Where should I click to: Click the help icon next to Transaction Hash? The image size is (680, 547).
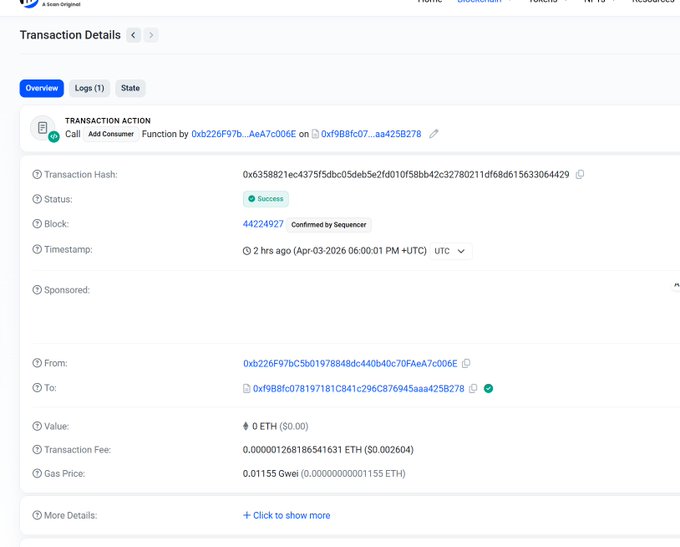click(x=37, y=175)
